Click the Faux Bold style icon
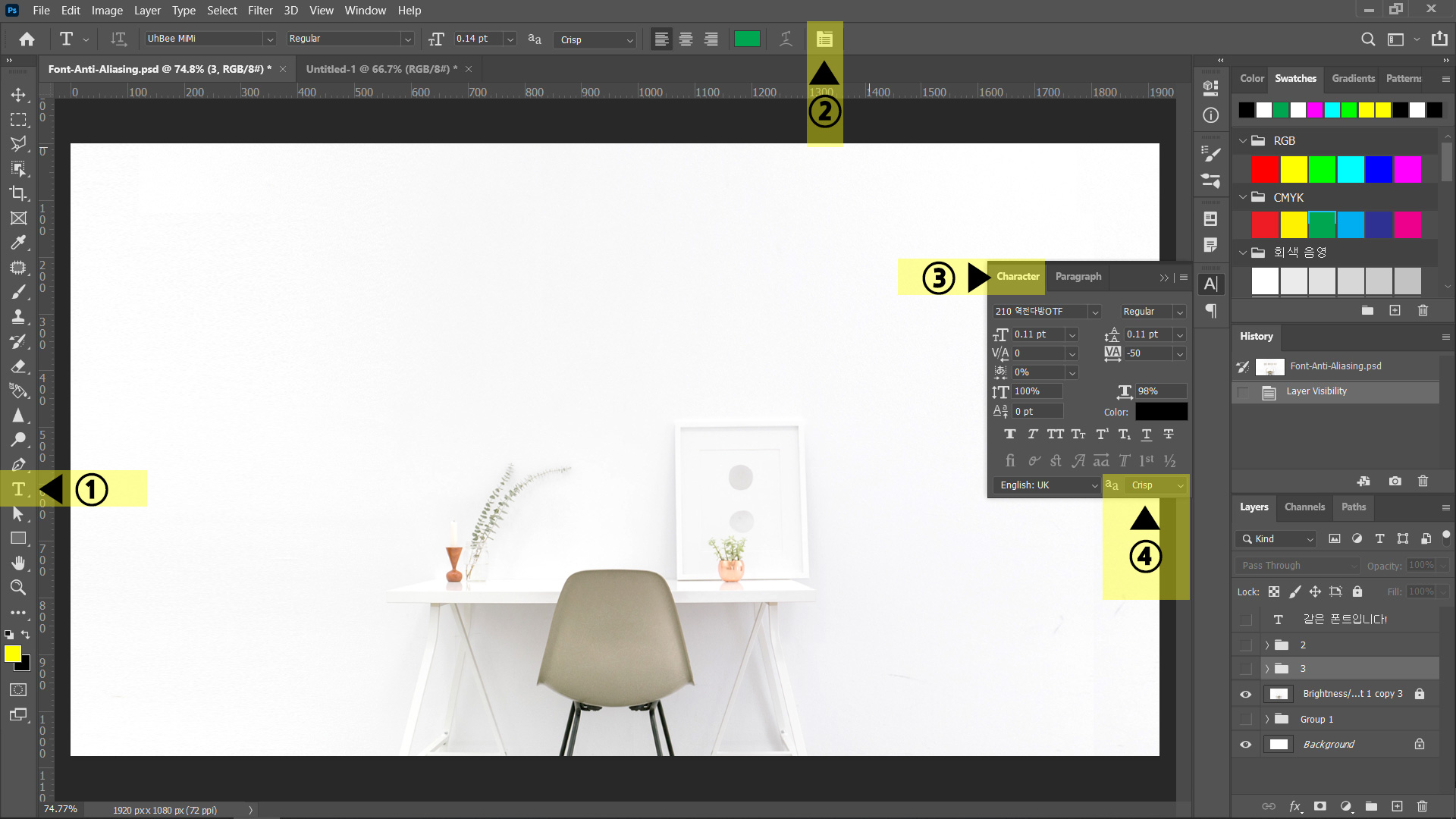 pos(1009,435)
